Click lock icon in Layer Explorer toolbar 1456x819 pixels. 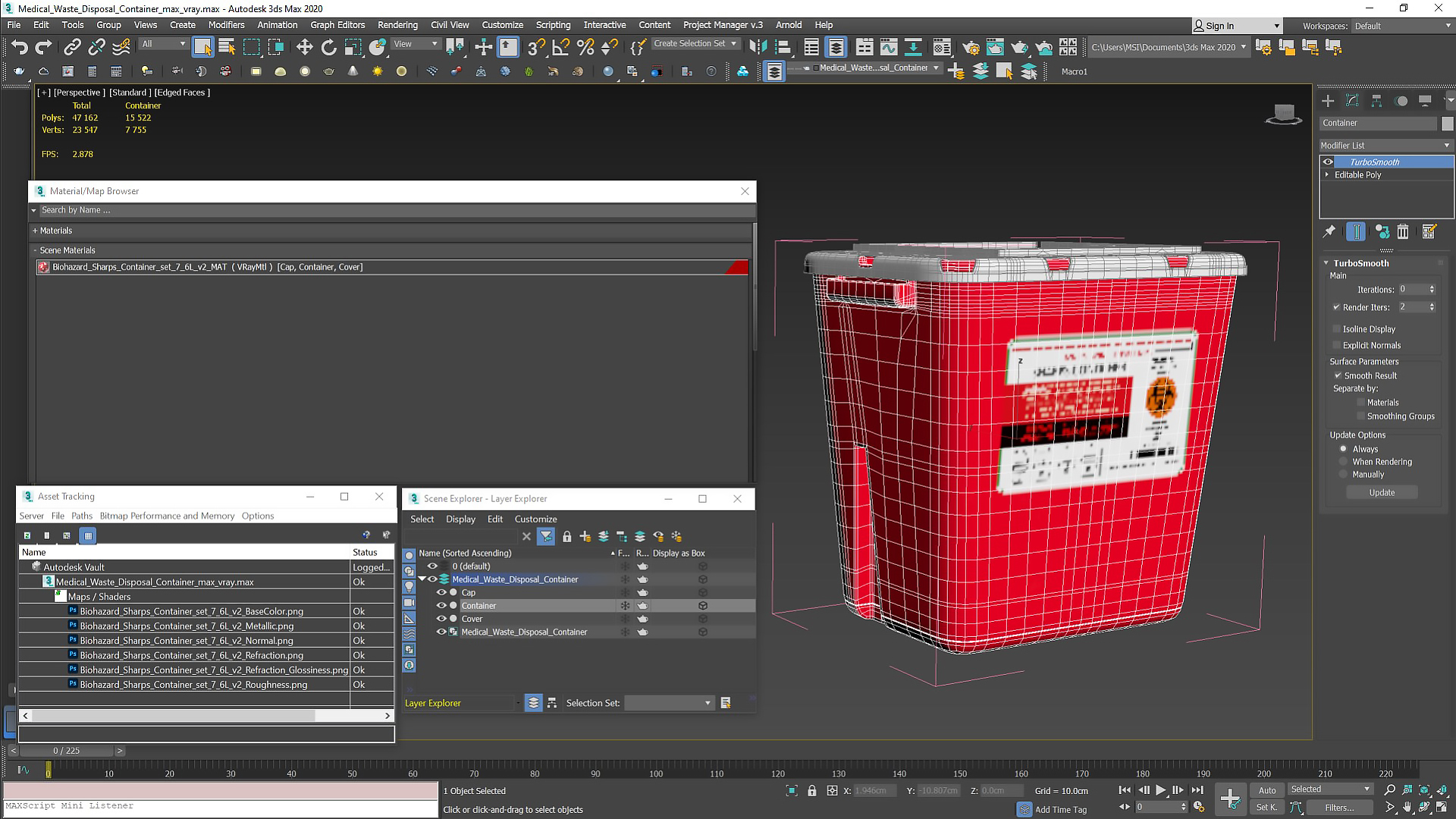566,536
